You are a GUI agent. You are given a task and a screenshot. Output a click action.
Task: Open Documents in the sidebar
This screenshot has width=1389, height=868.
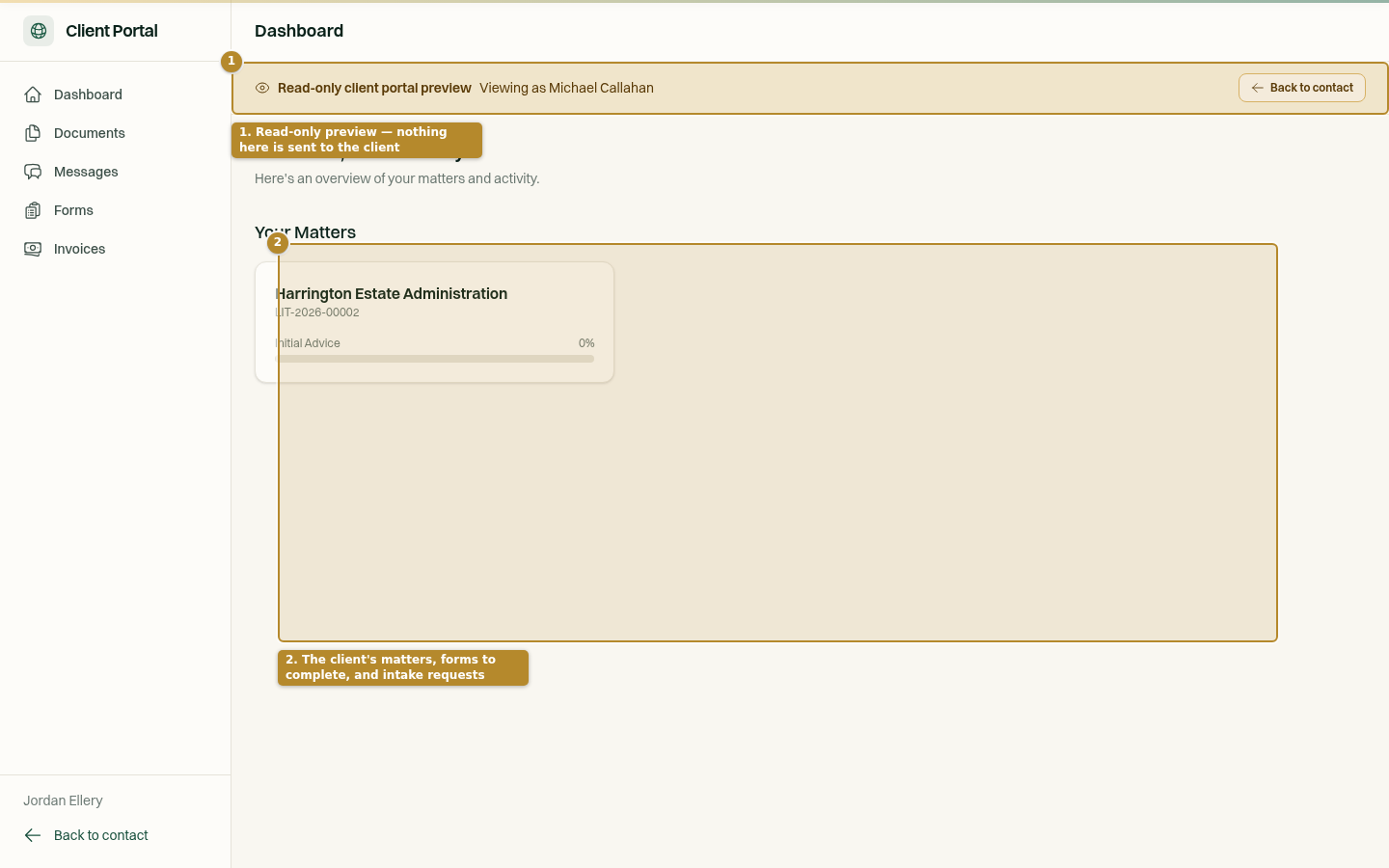point(116,133)
